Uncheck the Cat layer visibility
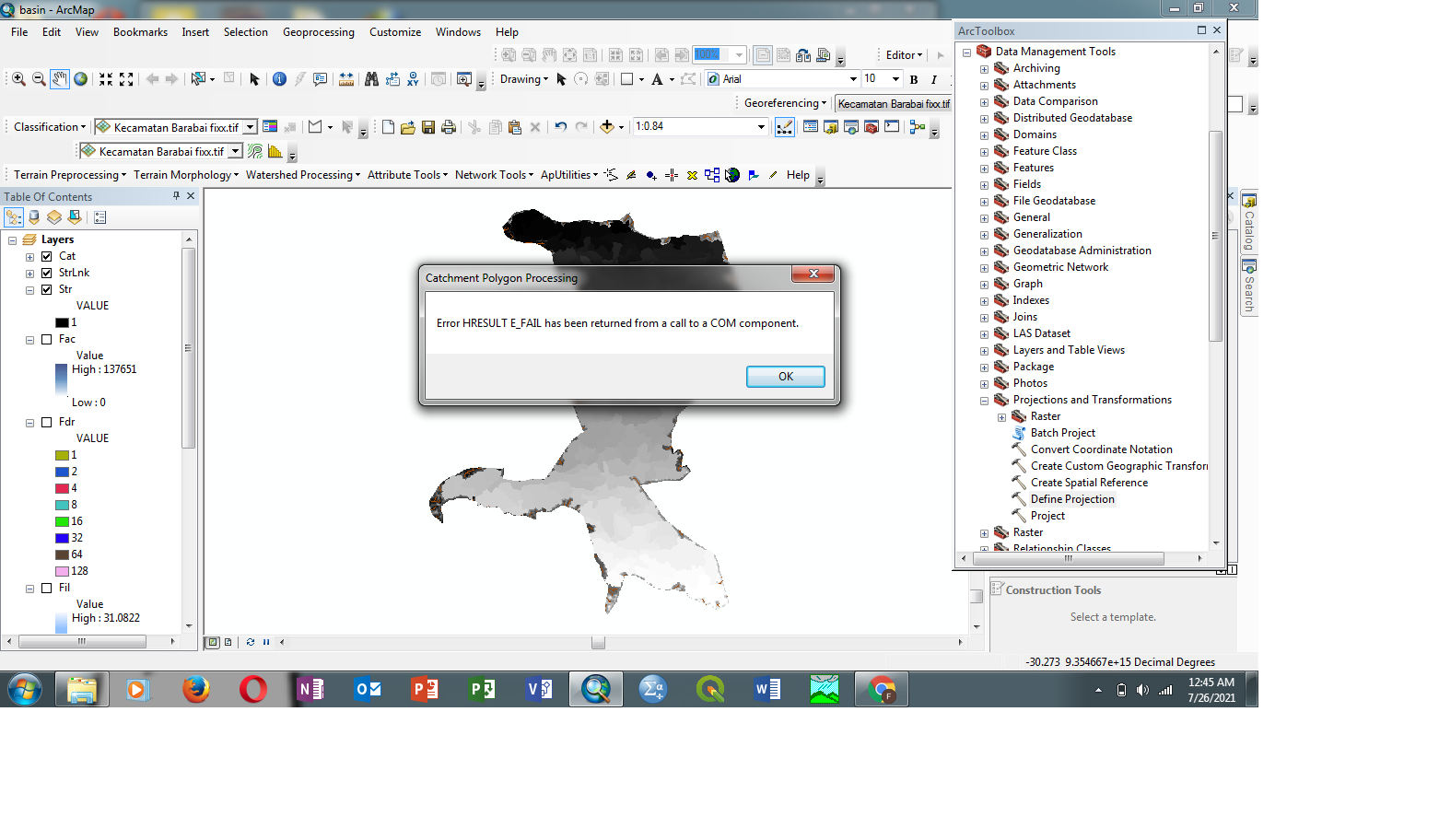This screenshot has width=1439, height=840. [x=46, y=256]
